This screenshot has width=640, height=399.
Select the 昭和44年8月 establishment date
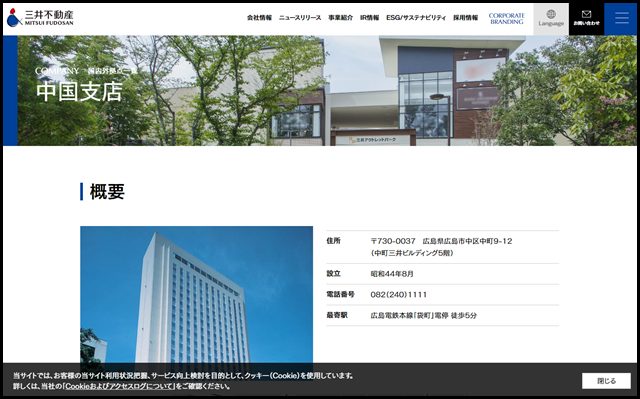pyautogui.click(x=392, y=274)
